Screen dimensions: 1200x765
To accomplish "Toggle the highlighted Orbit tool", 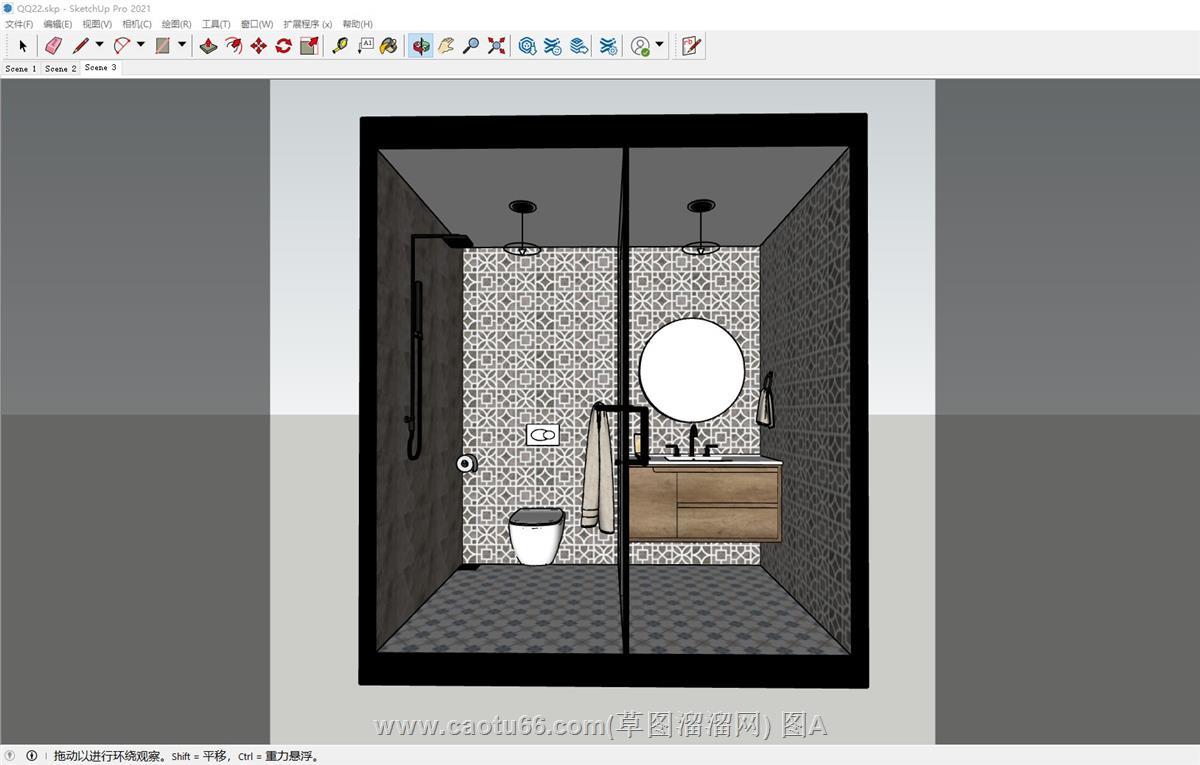I will pos(421,46).
